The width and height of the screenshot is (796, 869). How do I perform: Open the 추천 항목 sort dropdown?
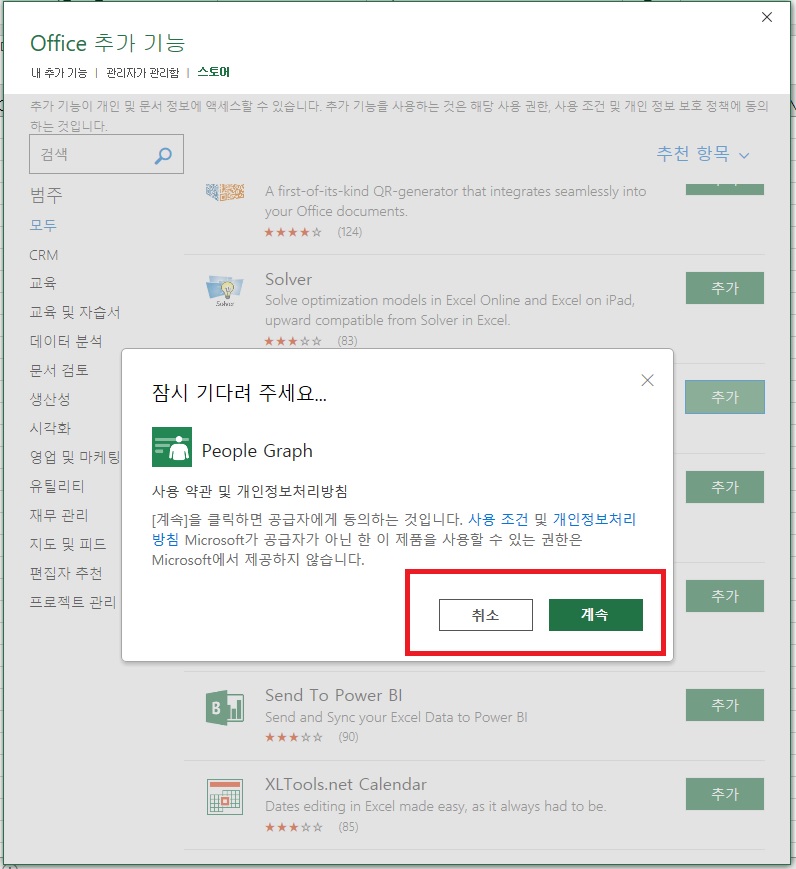pyautogui.click(x=703, y=154)
